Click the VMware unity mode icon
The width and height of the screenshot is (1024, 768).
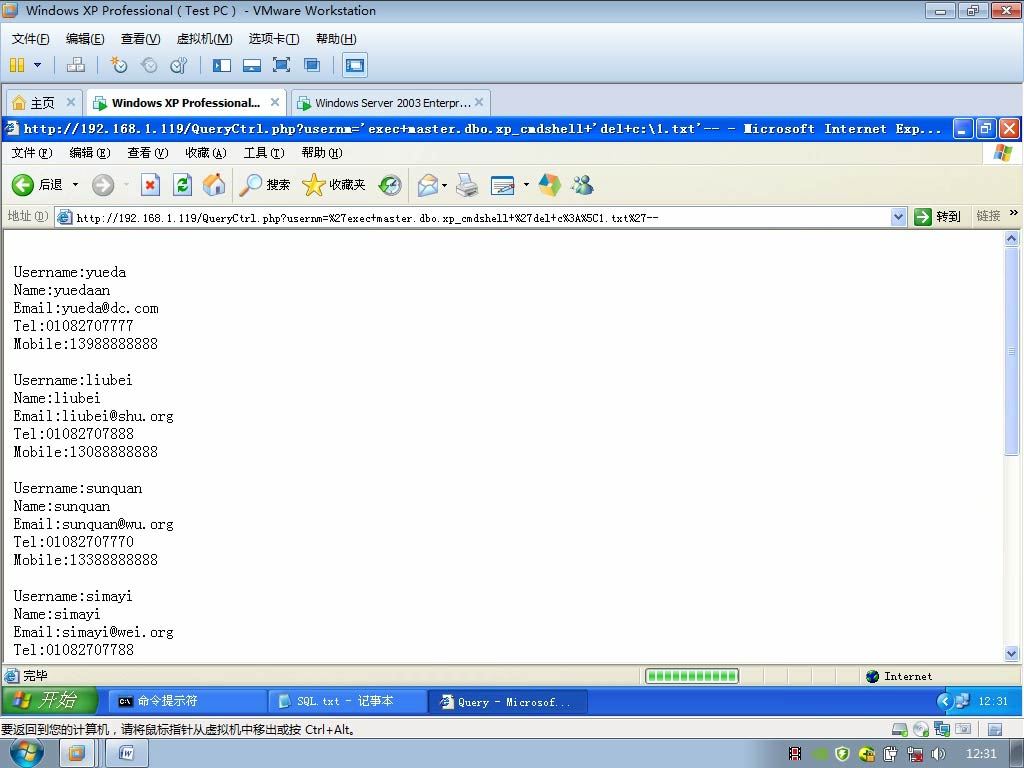pos(312,65)
